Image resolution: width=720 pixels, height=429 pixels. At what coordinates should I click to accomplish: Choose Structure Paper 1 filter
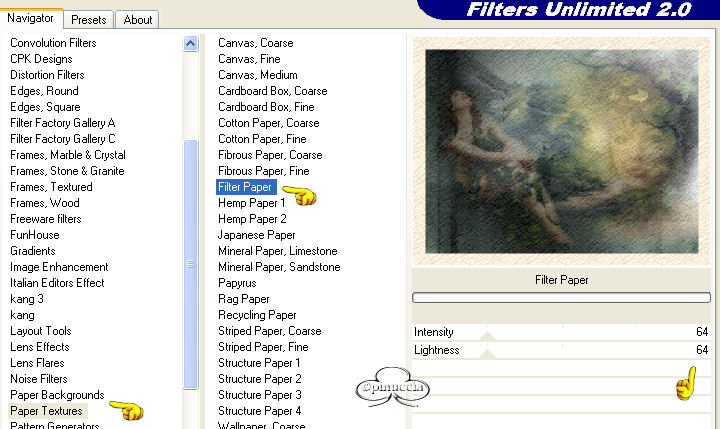(259, 363)
